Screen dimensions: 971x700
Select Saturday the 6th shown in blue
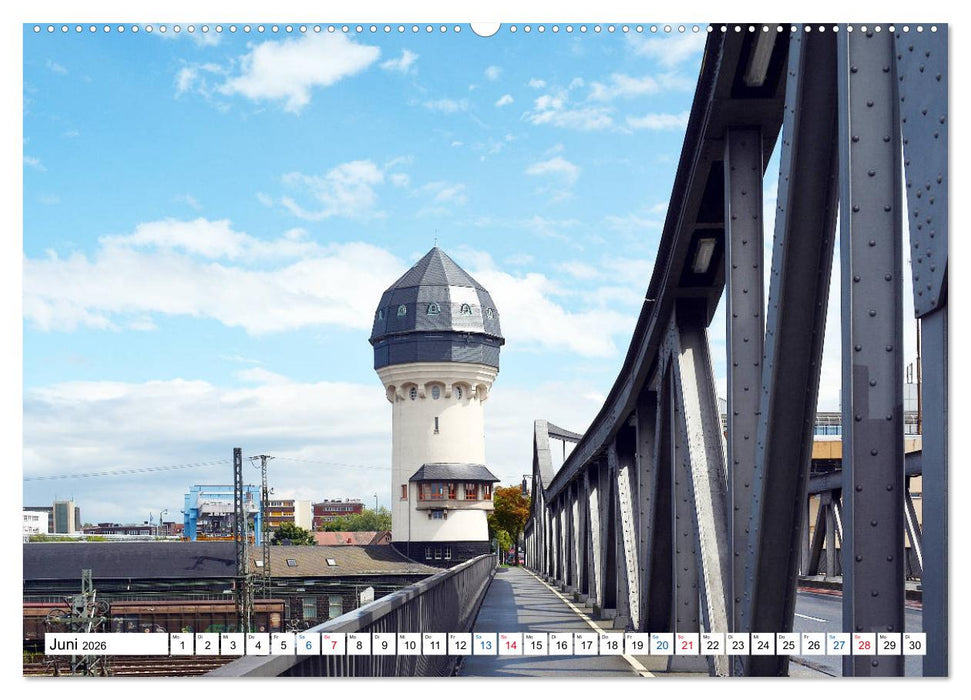coord(307,645)
